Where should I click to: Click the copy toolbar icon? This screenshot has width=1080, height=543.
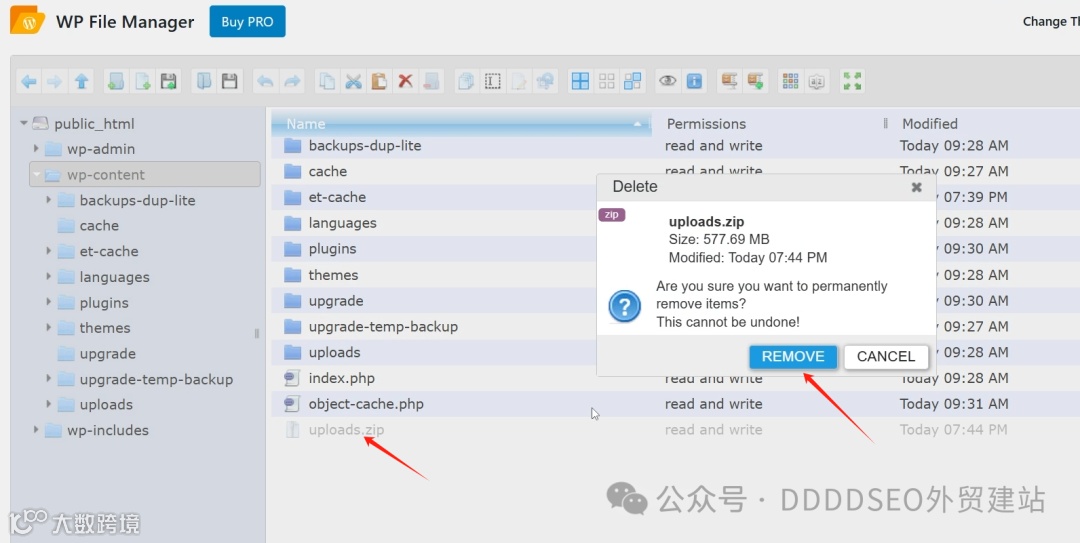pos(327,81)
